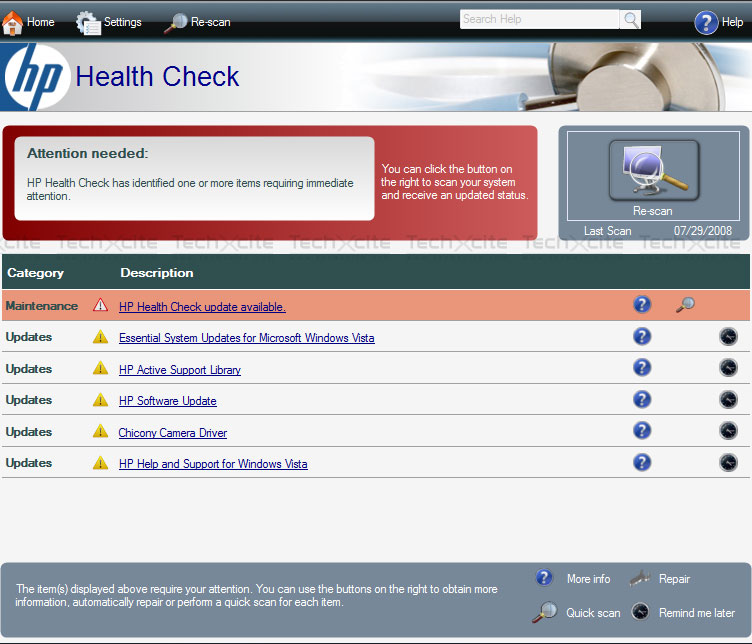Click More info icon for HP Active Support Library
This screenshot has height=644, width=752.
pos(642,367)
